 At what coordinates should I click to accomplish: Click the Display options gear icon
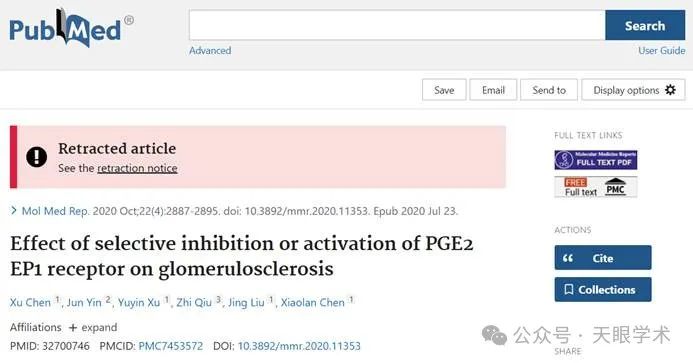pyautogui.click(x=670, y=90)
